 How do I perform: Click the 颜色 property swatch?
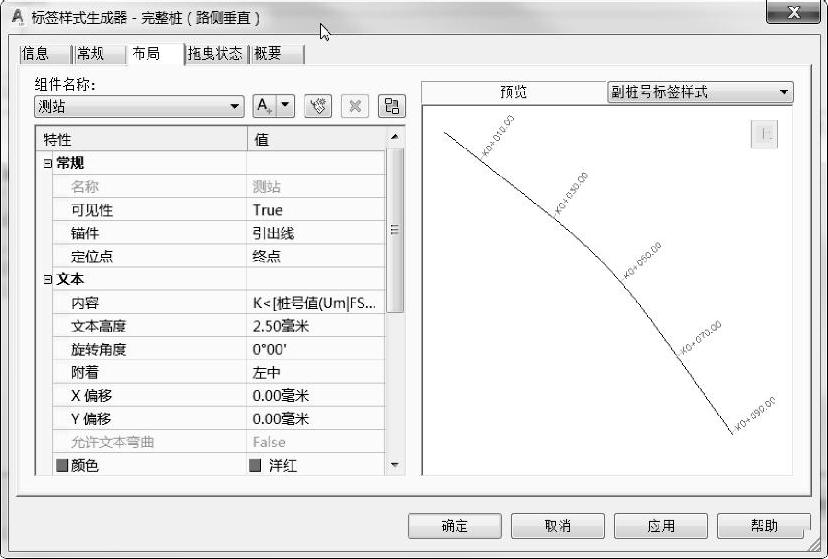62,465
